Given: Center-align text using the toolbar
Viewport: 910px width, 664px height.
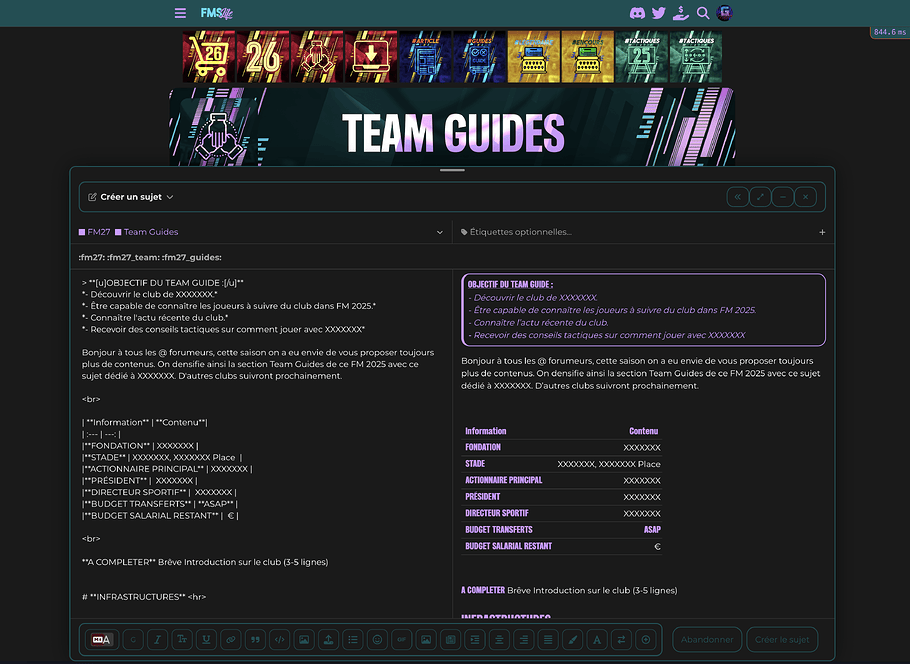Looking at the screenshot, I should [499, 640].
